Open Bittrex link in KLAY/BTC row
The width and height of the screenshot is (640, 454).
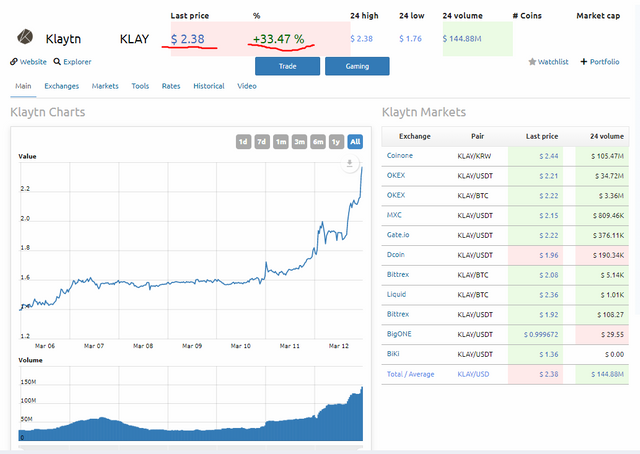[x=398, y=274]
